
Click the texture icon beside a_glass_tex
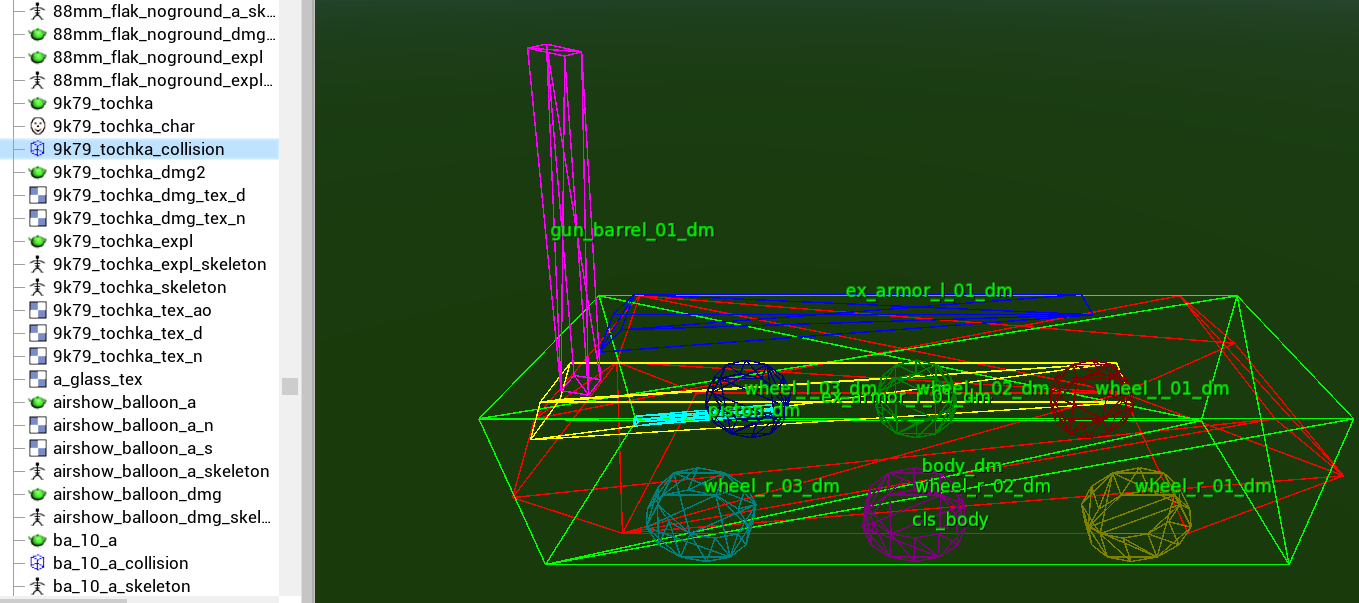pos(38,379)
